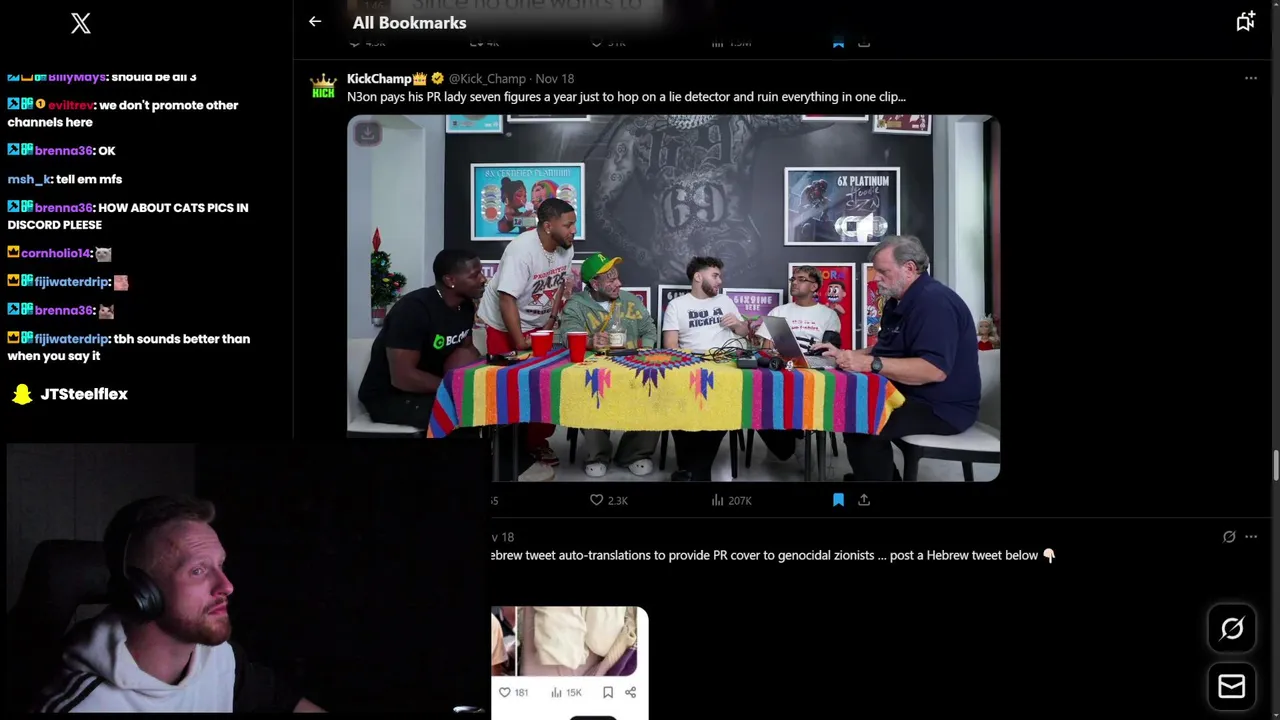Play the KickChamp lie detector video
1280x720 pixels.
[x=673, y=298]
